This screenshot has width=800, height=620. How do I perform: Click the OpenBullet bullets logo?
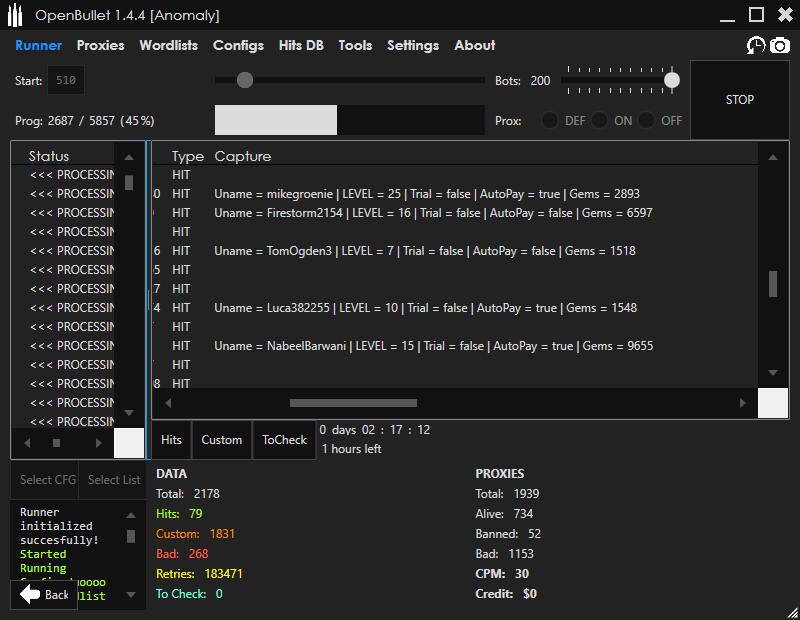(15, 15)
